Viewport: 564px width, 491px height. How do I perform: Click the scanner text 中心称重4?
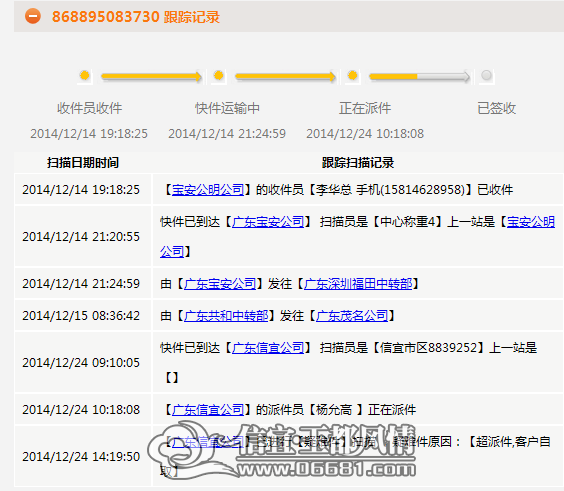(x=408, y=222)
